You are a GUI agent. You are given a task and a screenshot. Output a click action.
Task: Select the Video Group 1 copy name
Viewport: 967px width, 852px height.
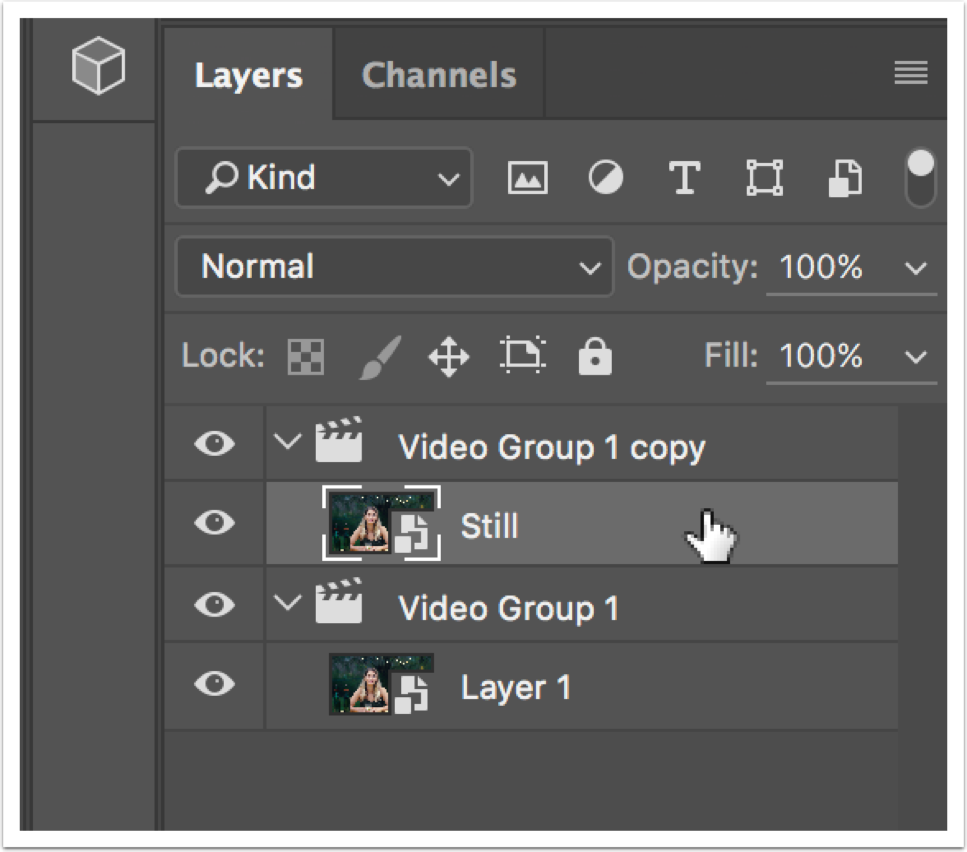coord(552,448)
